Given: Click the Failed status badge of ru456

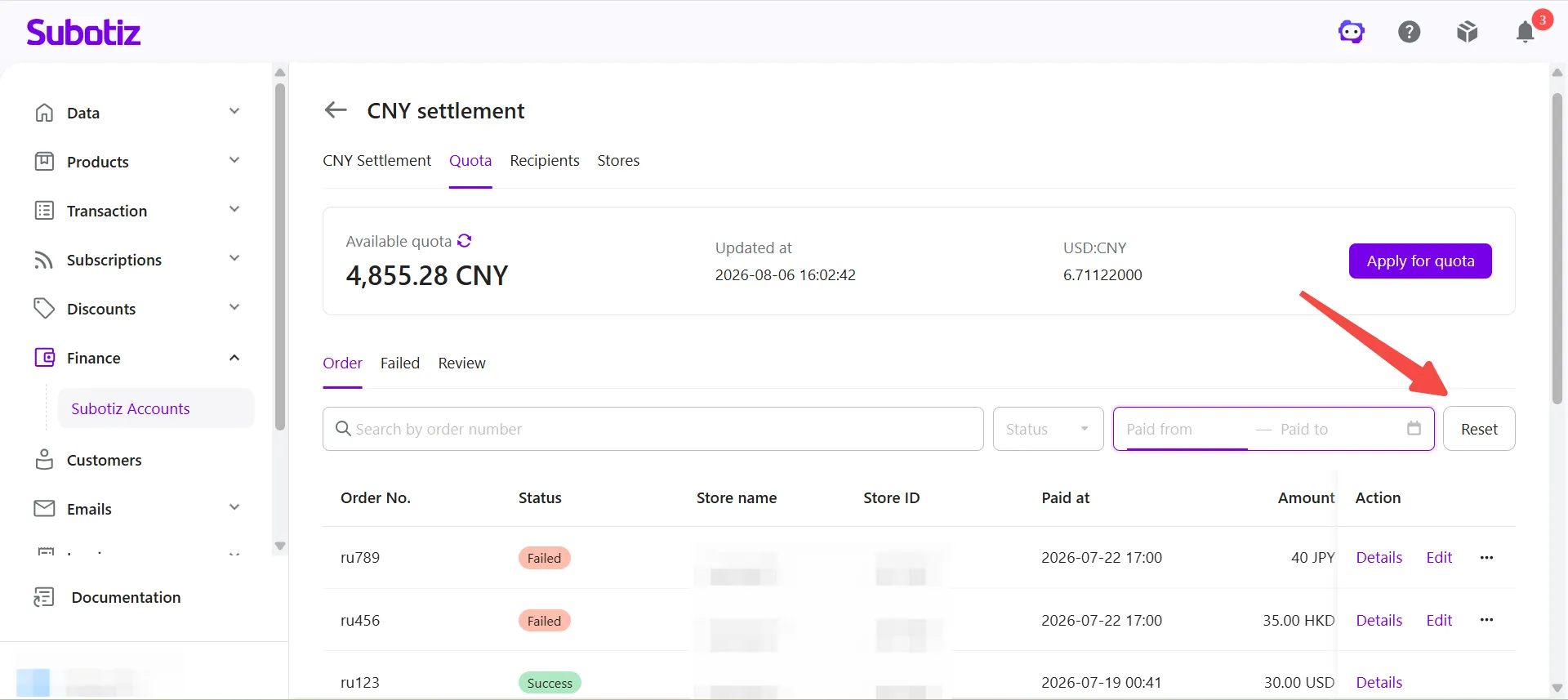Looking at the screenshot, I should (x=544, y=621).
